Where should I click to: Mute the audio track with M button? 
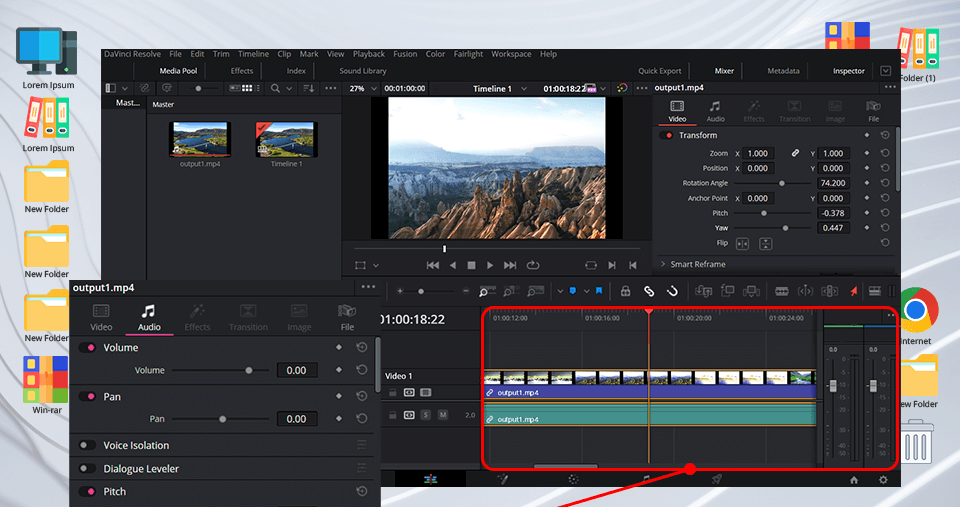tap(443, 415)
